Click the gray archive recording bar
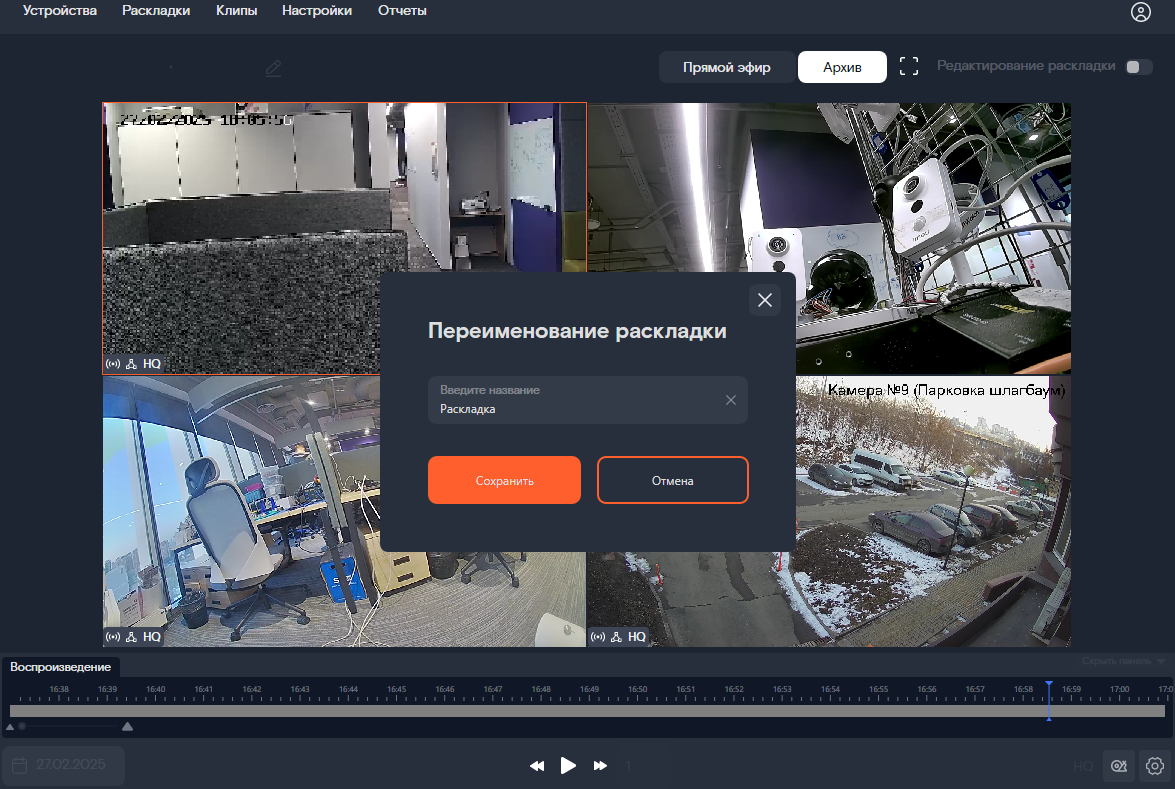The width and height of the screenshot is (1175, 789). 588,711
